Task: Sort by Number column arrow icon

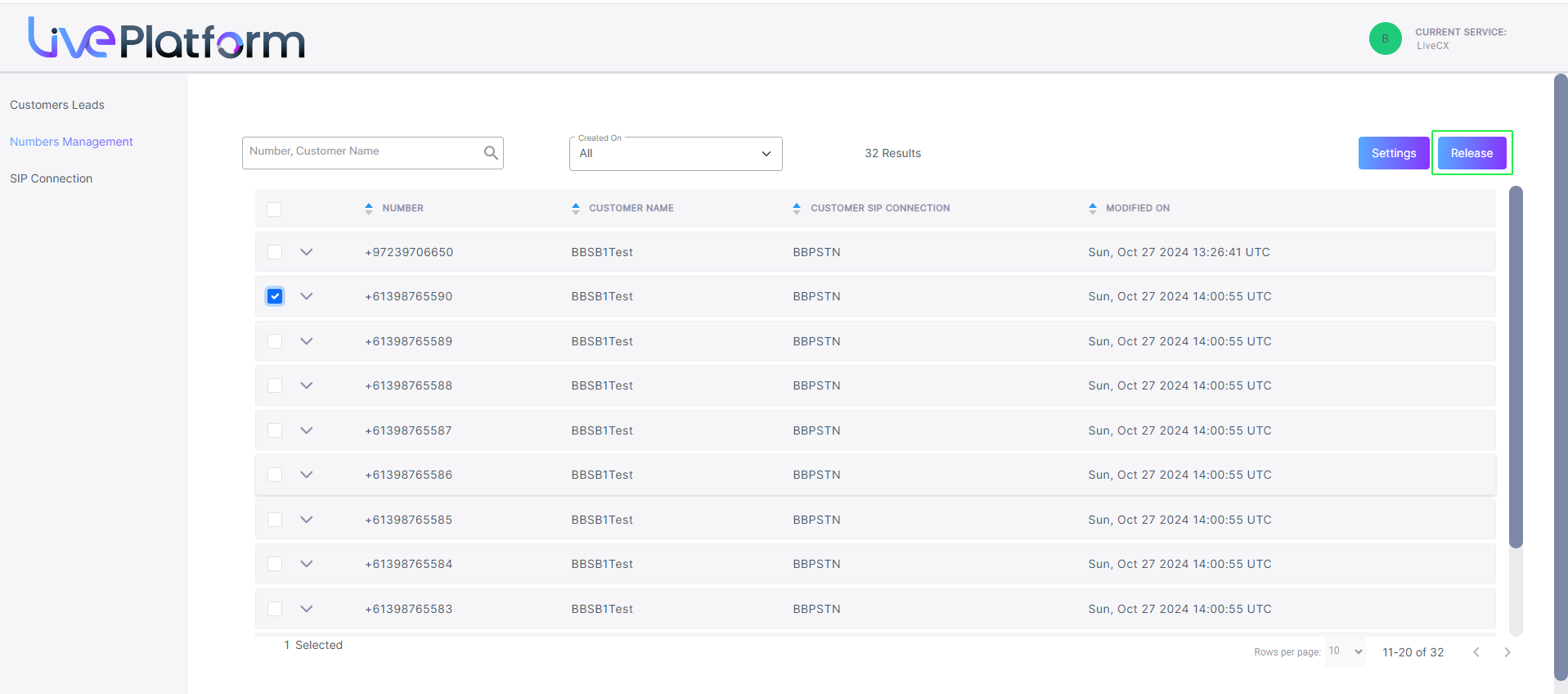Action: [x=369, y=209]
